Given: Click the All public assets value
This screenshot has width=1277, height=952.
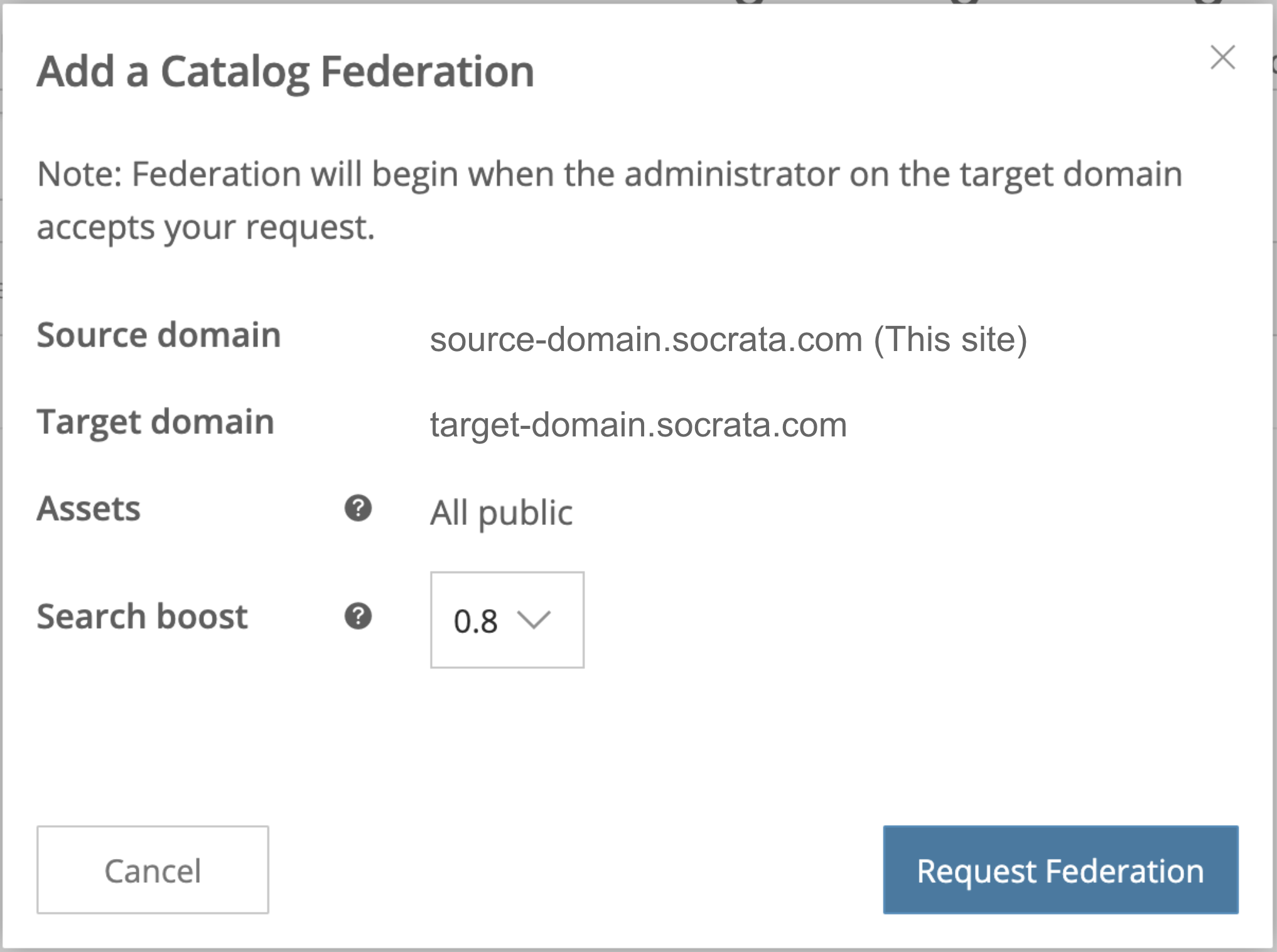Looking at the screenshot, I should (x=501, y=512).
